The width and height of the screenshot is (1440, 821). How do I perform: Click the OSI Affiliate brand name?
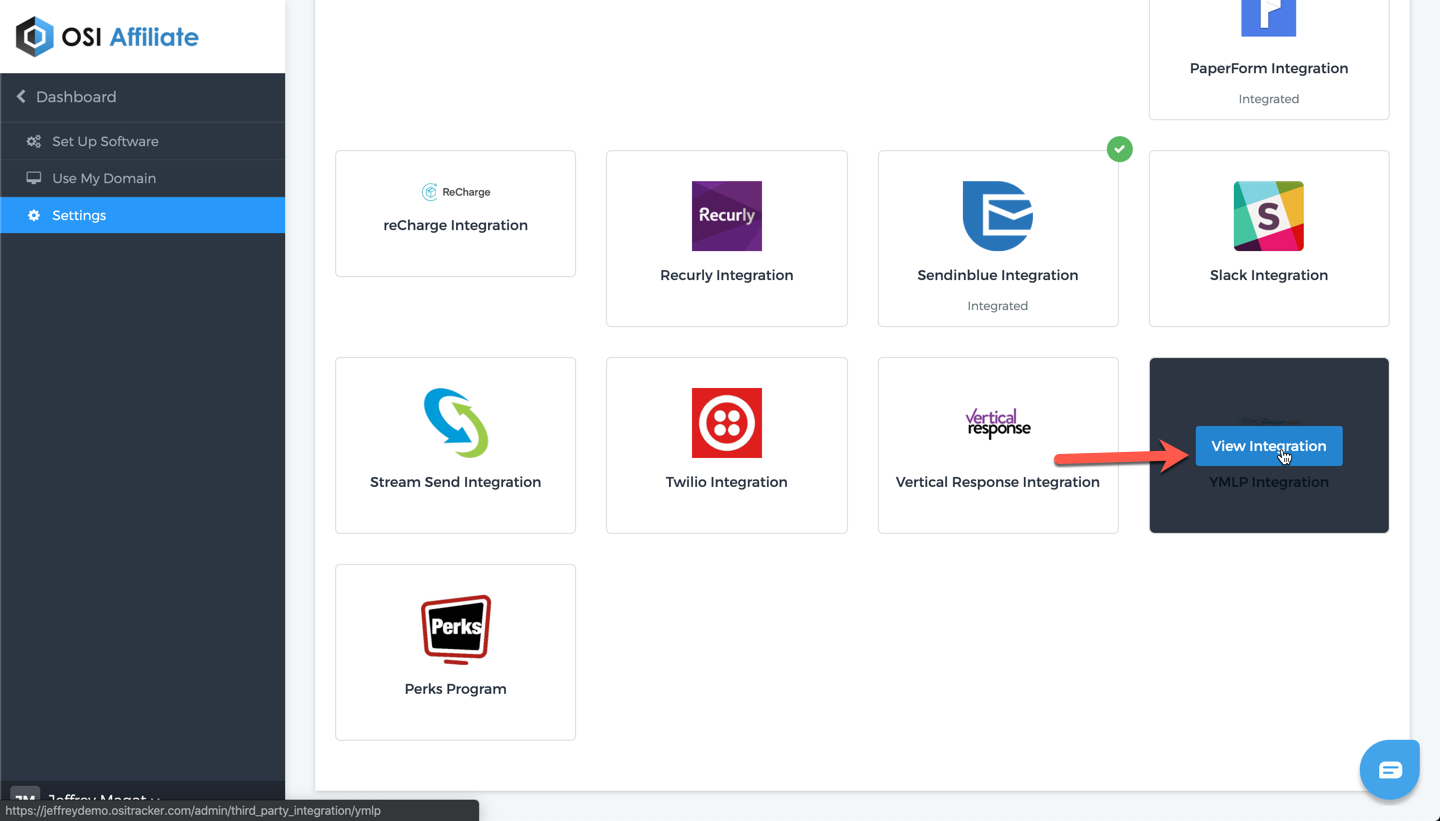point(130,37)
